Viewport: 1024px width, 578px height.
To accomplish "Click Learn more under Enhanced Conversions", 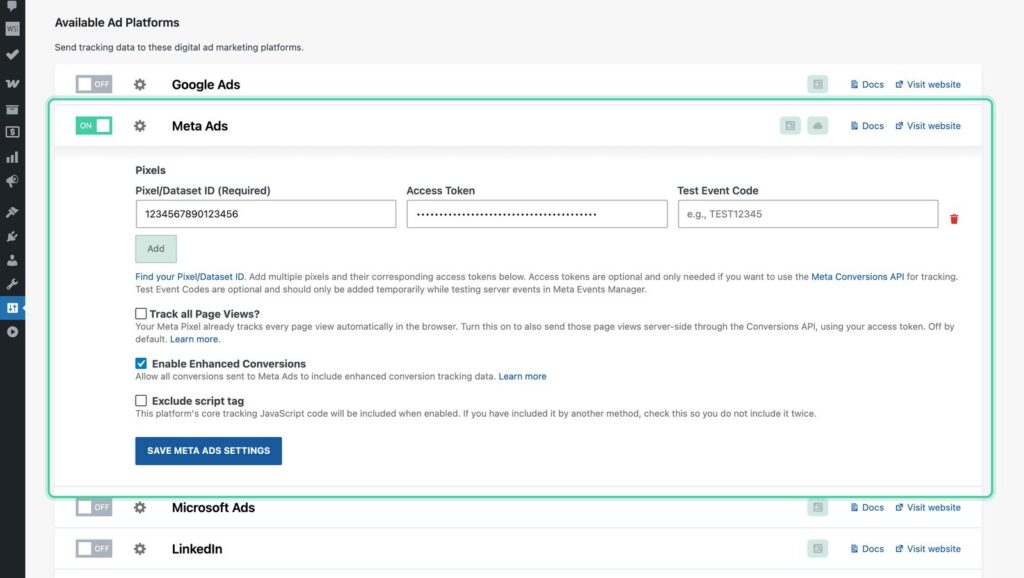I will tap(522, 376).
